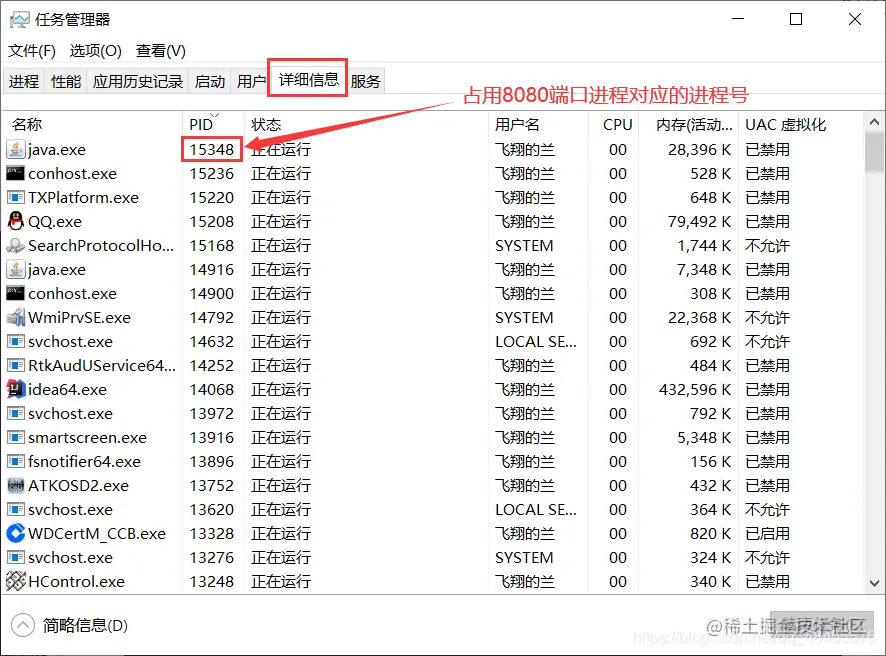
Task: Click the ATKOSD2.exe process icon
Action: 16,485
